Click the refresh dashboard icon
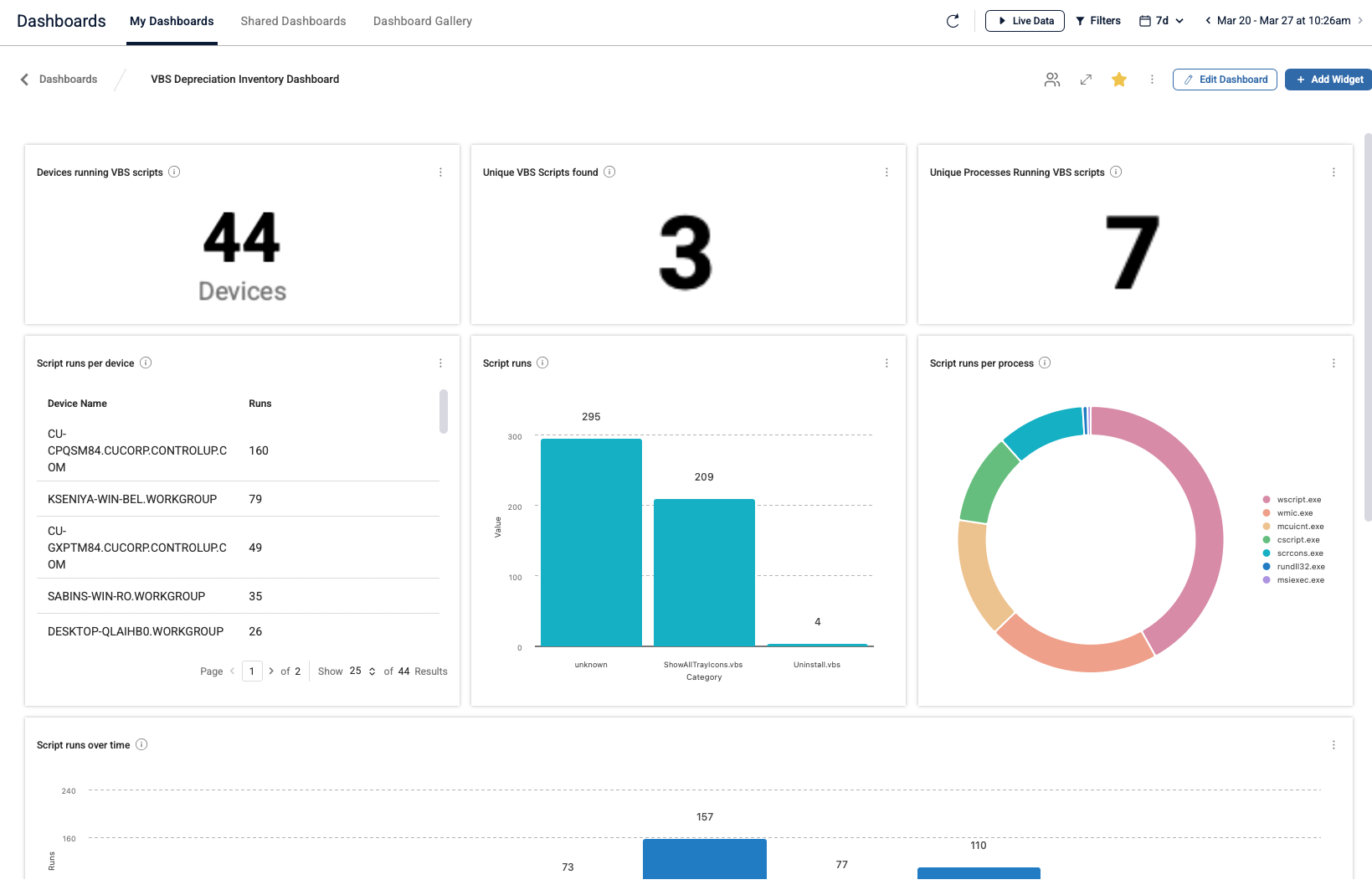 pyautogui.click(x=953, y=21)
